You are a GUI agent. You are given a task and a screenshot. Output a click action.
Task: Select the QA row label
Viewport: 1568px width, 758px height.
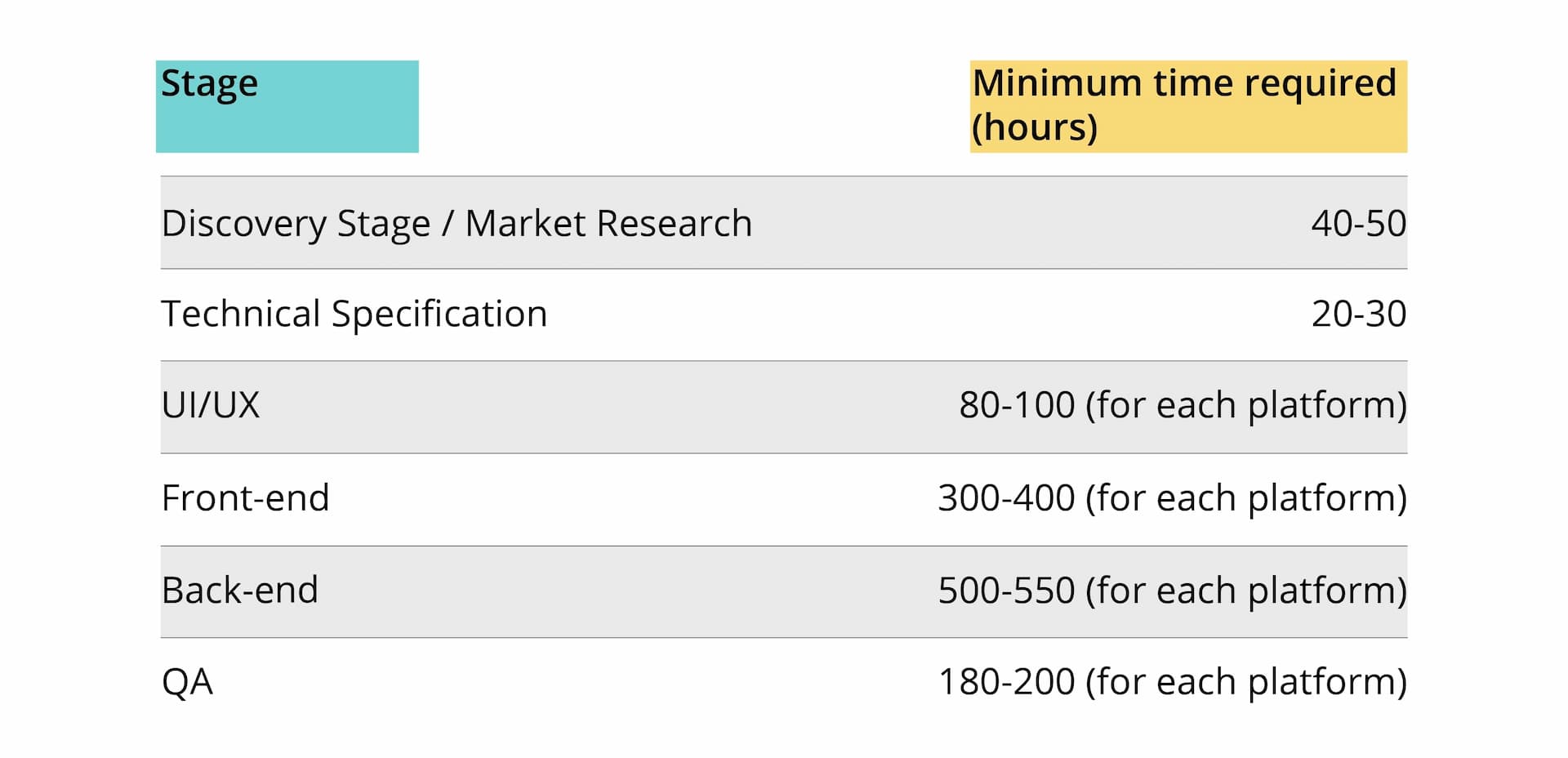187,683
